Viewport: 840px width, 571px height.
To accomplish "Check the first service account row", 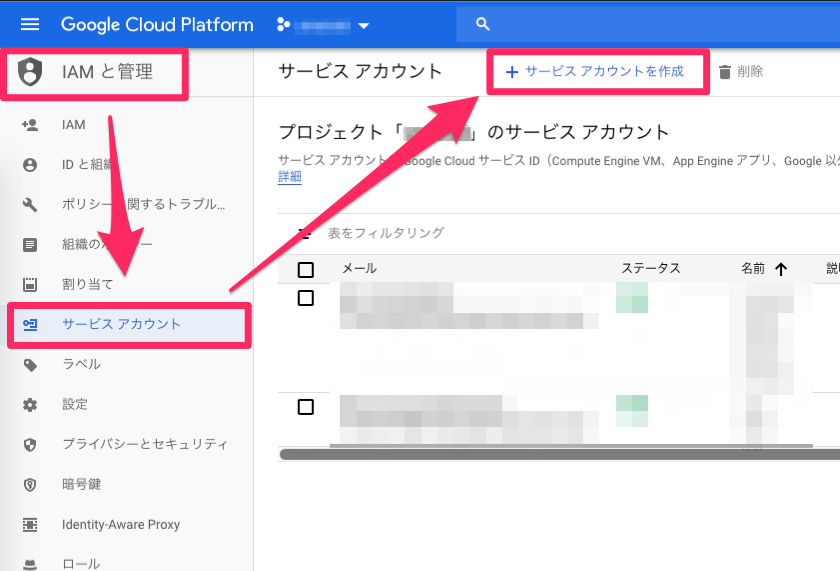I will [x=305, y=298].
